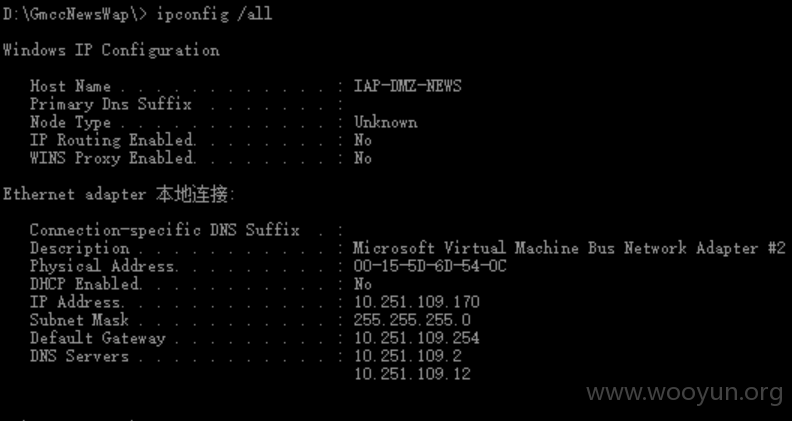This screenshot has width=792, height=421.
Task: Click the Primary Dns Suffix label
Action: pos(111,104)
